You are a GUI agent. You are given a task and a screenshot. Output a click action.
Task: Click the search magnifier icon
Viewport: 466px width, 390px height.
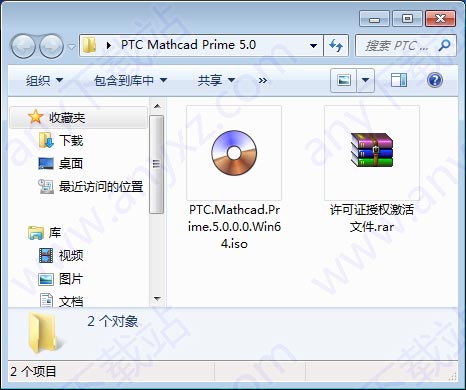pyautogui.click(x=444, y=45)
